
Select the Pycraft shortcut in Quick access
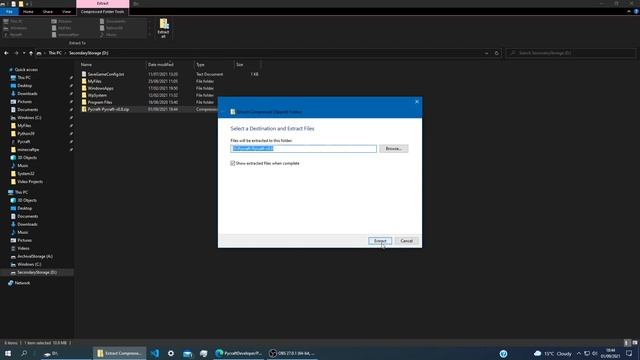[23, 142]
